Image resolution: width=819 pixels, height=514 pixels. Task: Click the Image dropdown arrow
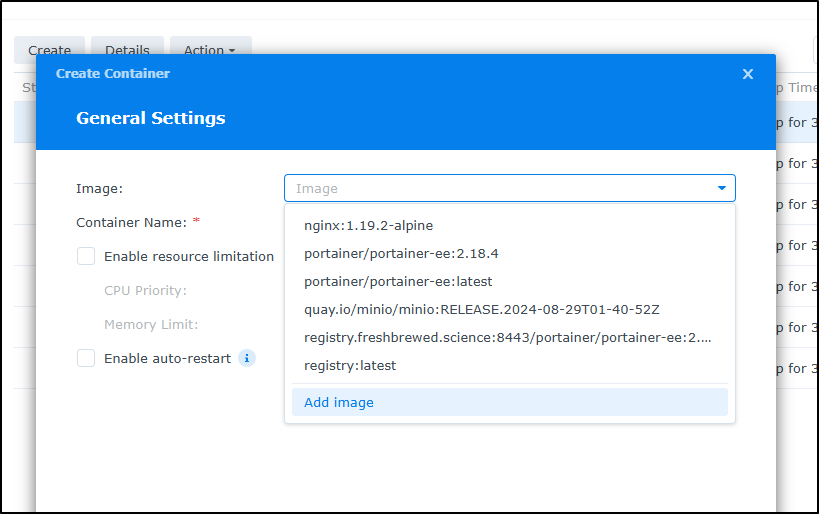[721, 188]
